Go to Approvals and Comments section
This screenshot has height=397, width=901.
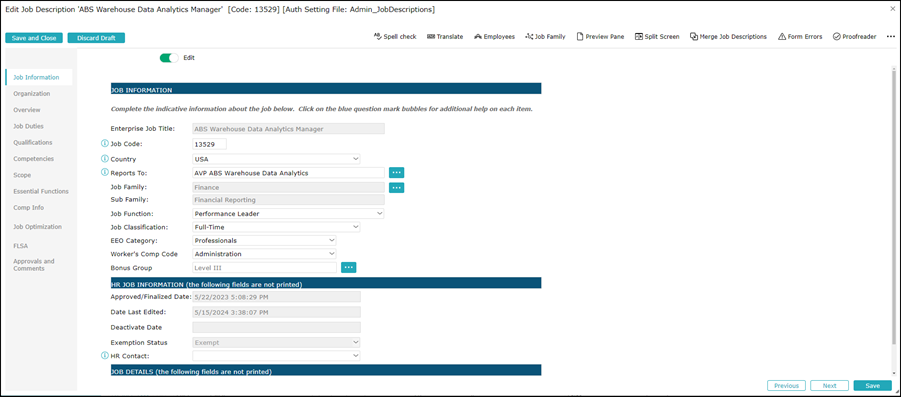[34, 265]
